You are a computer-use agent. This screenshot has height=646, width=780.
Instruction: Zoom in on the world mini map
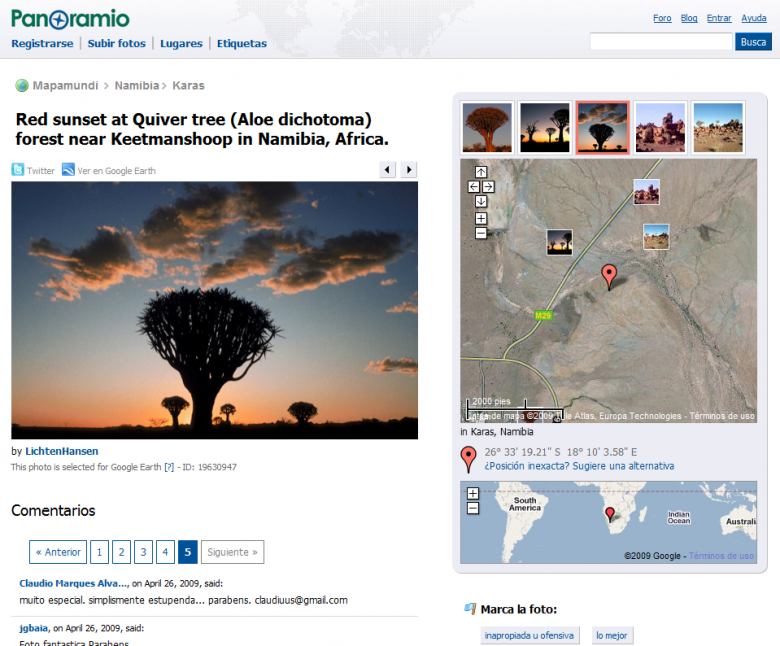point(473,493)
